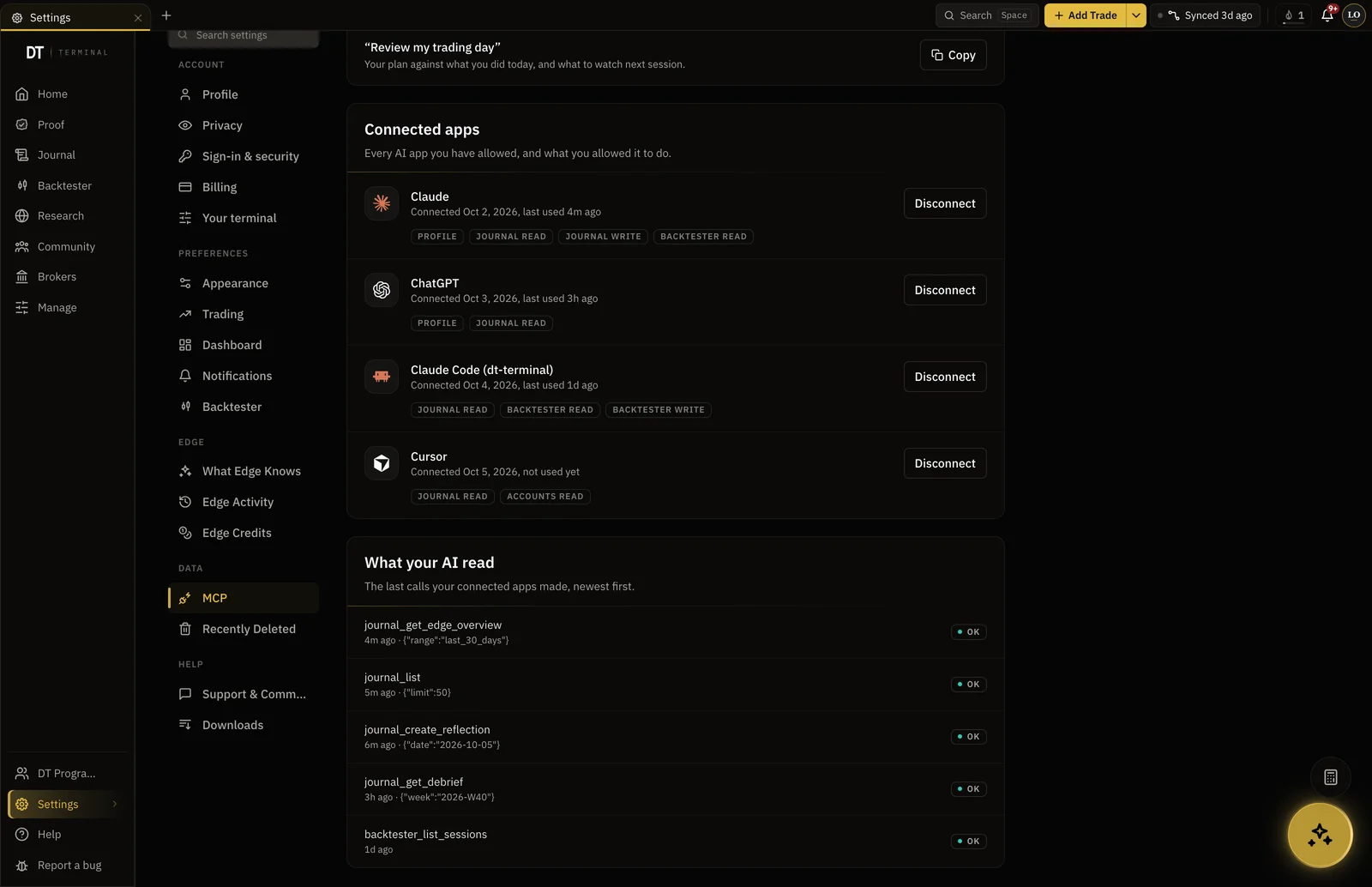Click the ChatGPT app logo icon

382,290
